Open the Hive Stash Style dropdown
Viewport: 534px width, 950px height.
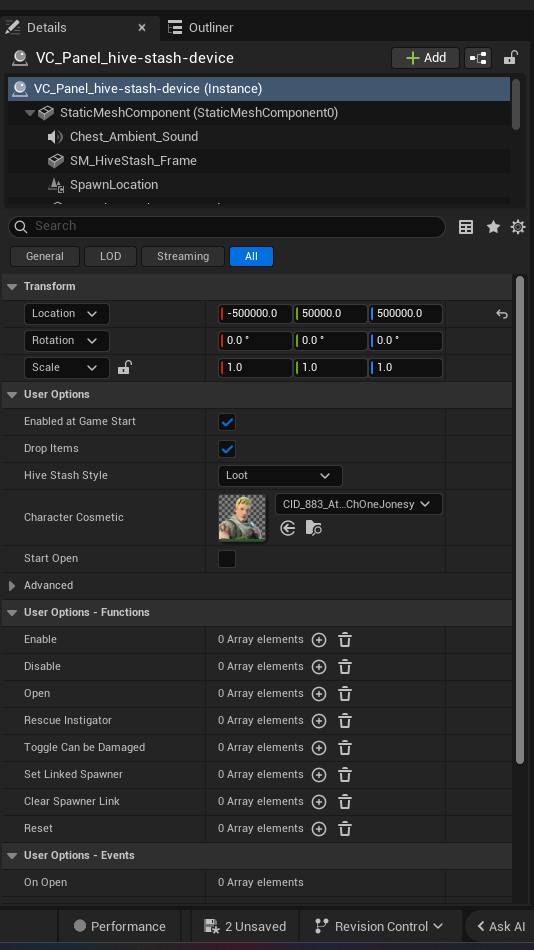point(280,476)
